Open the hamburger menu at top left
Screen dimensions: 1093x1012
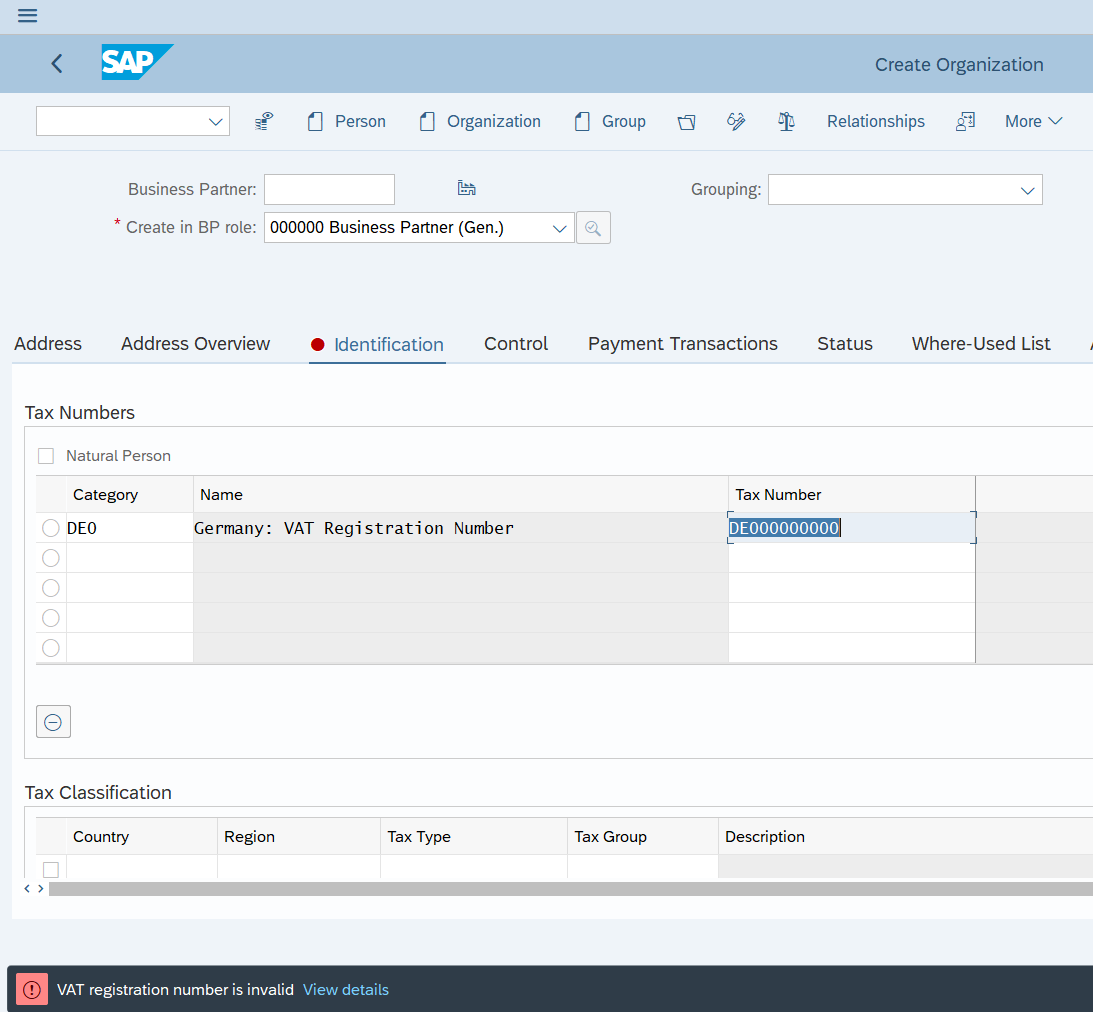(x=28, y=16)
